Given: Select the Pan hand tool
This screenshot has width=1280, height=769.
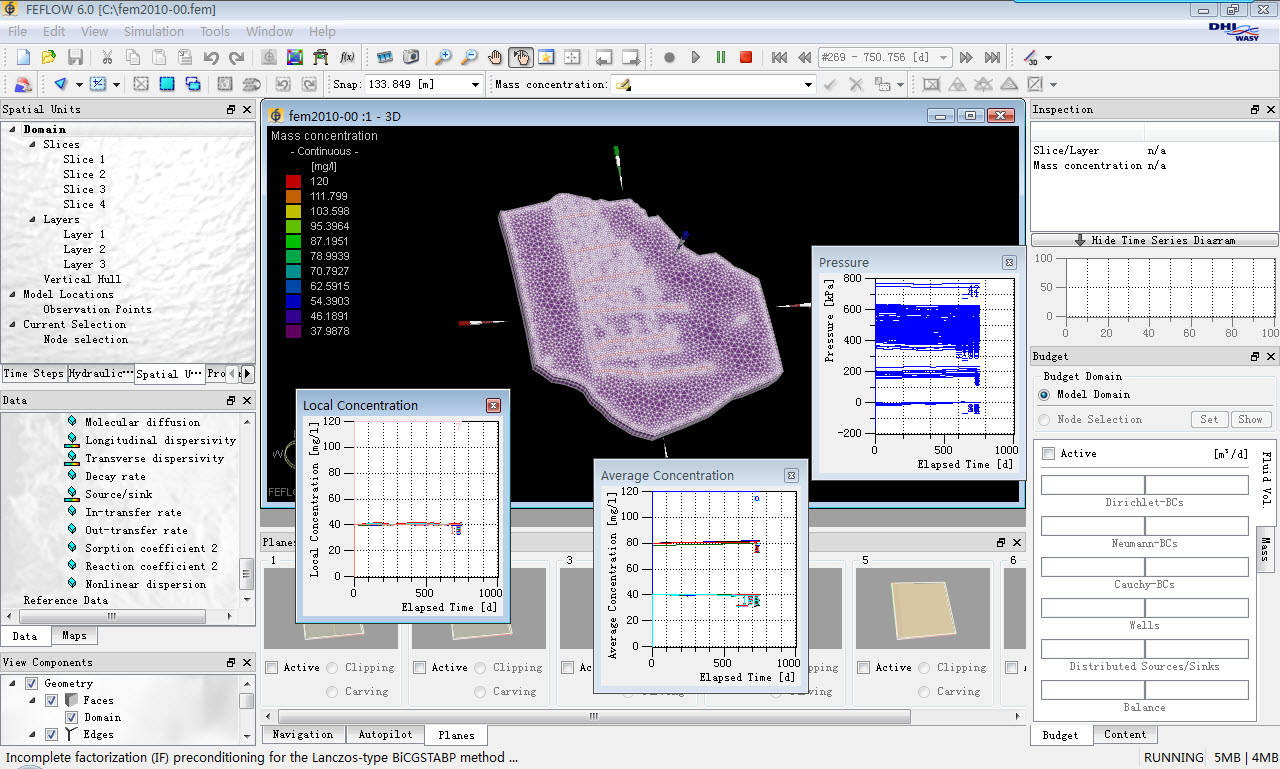Looking at the screenshot, I should 495,58.
